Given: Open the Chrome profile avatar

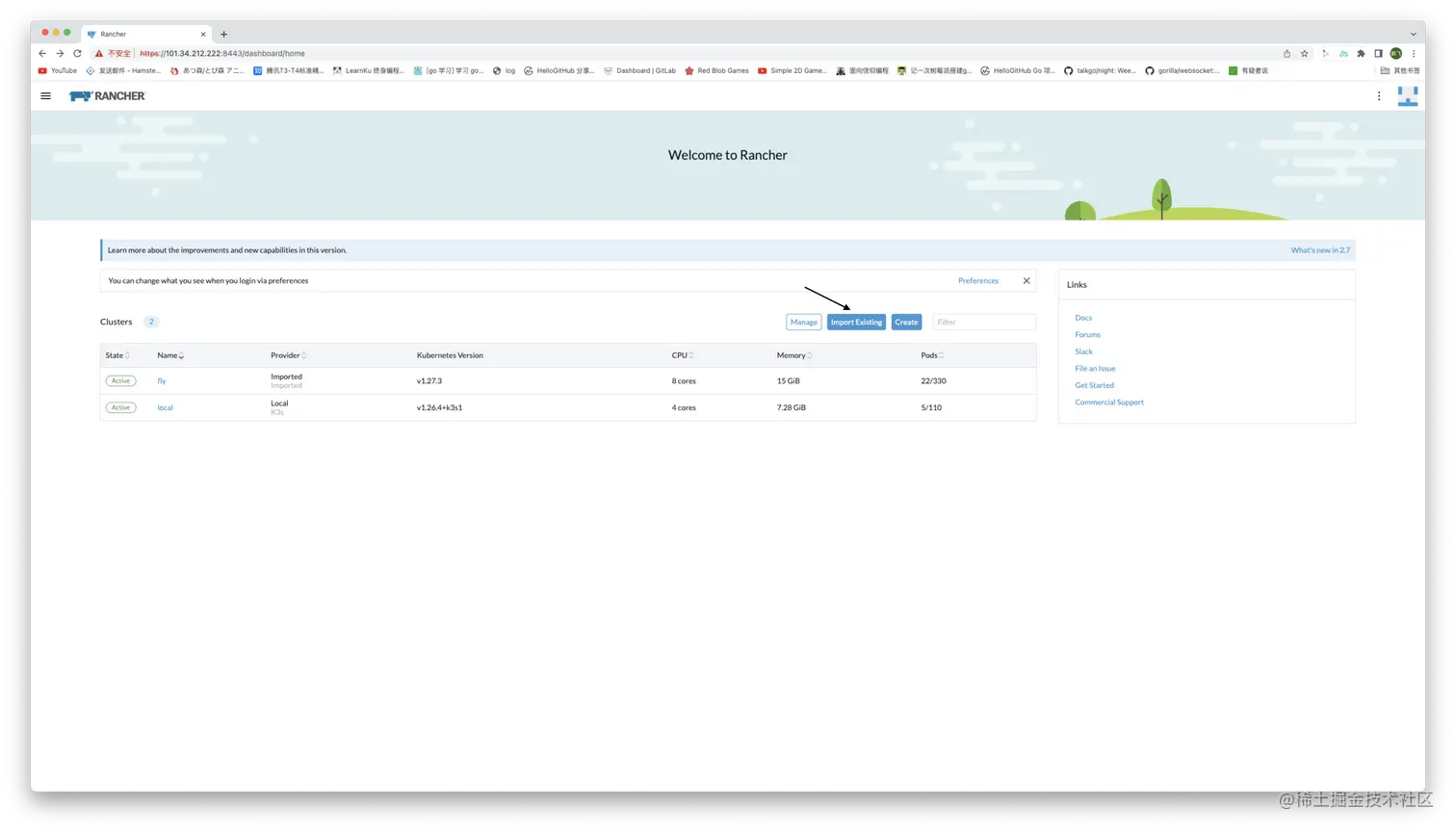Looking at the screenshot, I should (x=1395, y=54).
